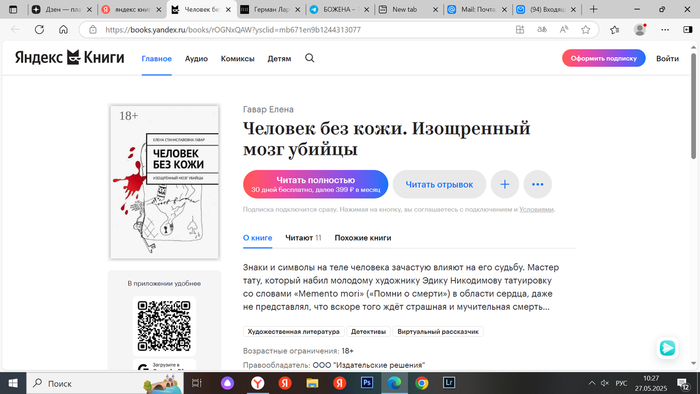Open File Explorer from the taskbar
The width and height of the screenshot is (700, 394).
pos(312,383)
